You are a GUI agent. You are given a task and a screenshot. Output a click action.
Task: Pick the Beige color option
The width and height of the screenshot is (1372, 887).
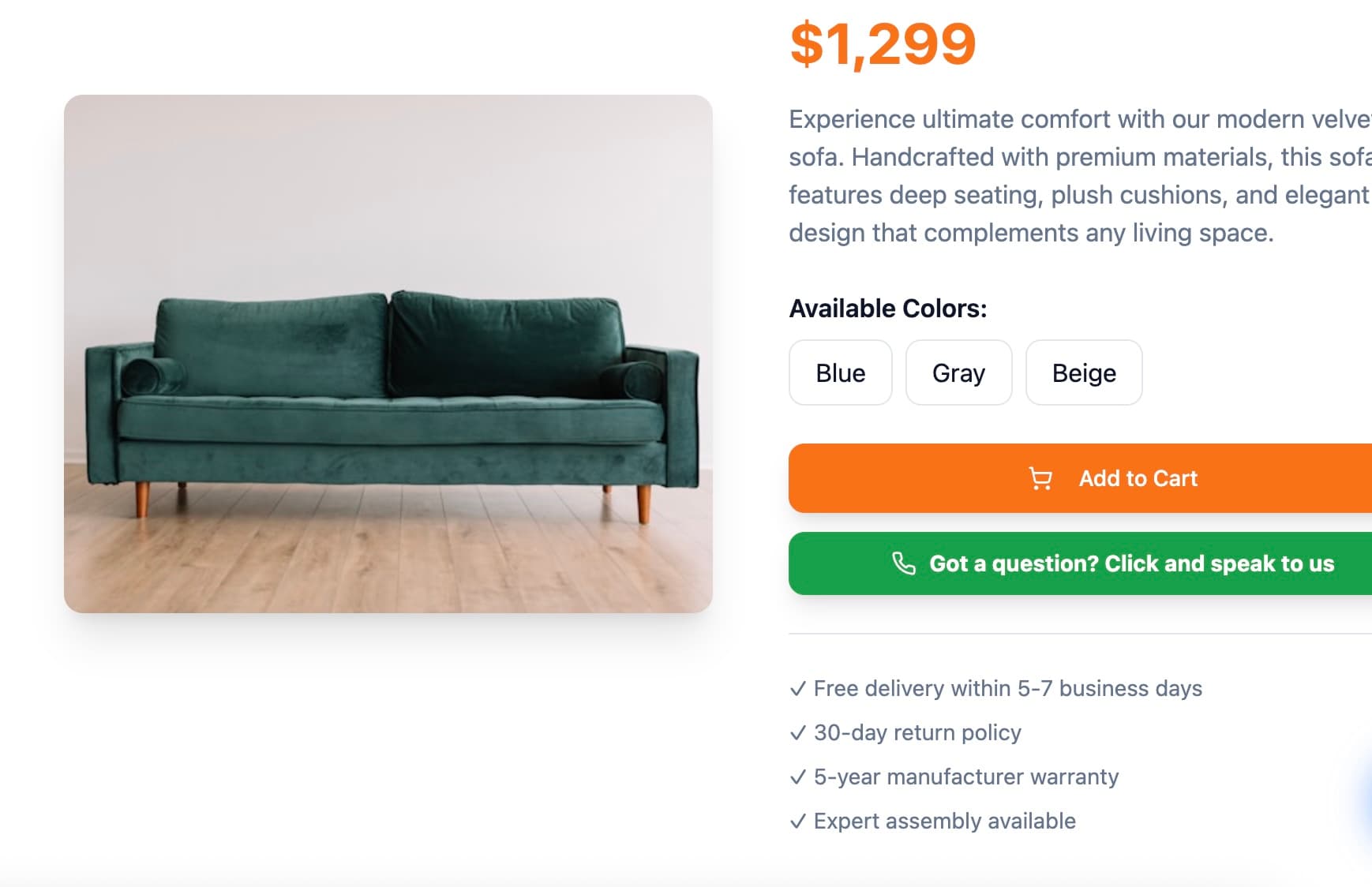[x=1083, y=372]
